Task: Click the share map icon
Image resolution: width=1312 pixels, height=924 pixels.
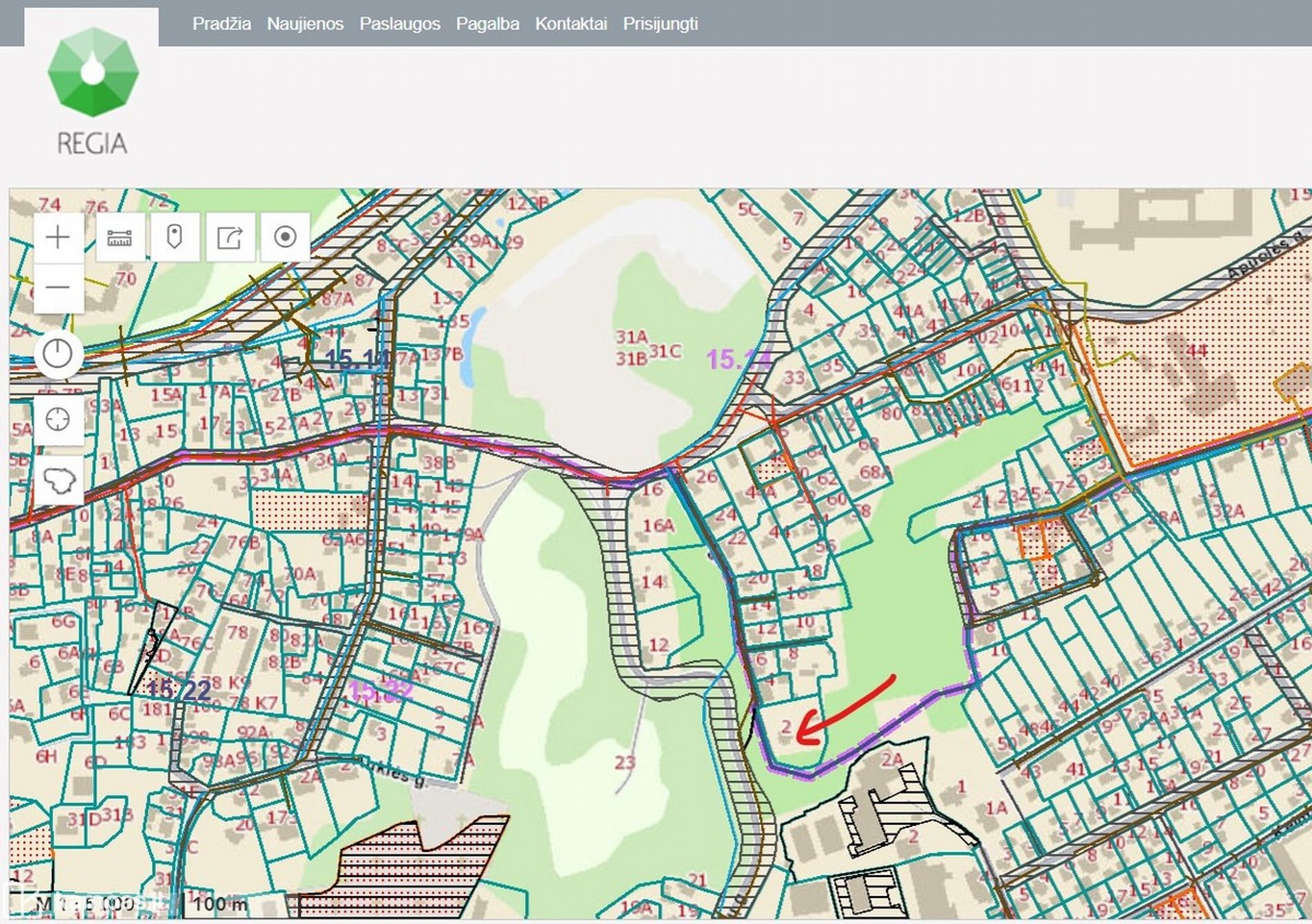Action: click(x=230, y=238)
